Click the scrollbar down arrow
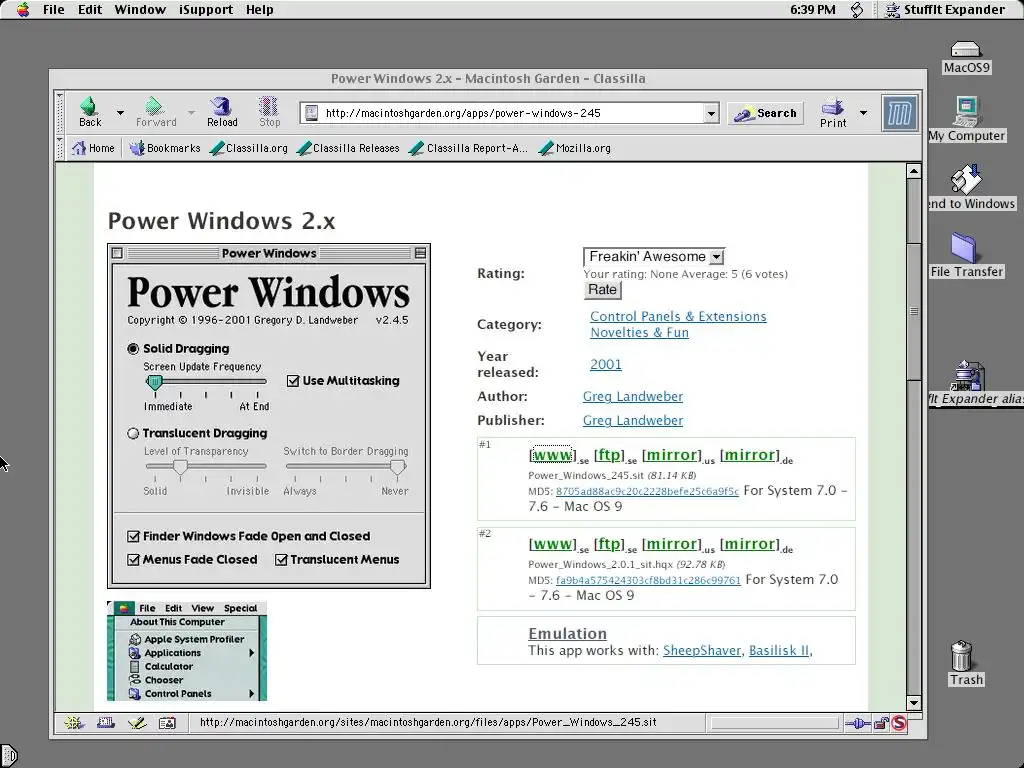This screenshot has height=768, width=1024. point(914,703)
